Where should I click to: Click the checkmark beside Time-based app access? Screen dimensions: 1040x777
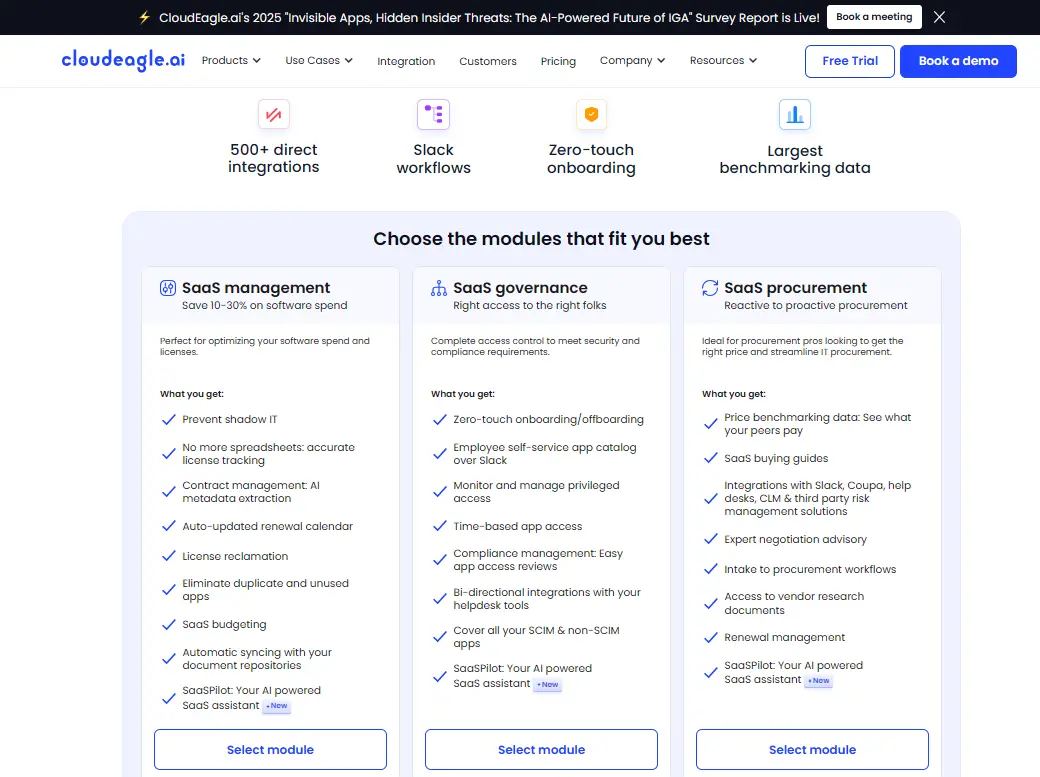(x=439, y=526)
